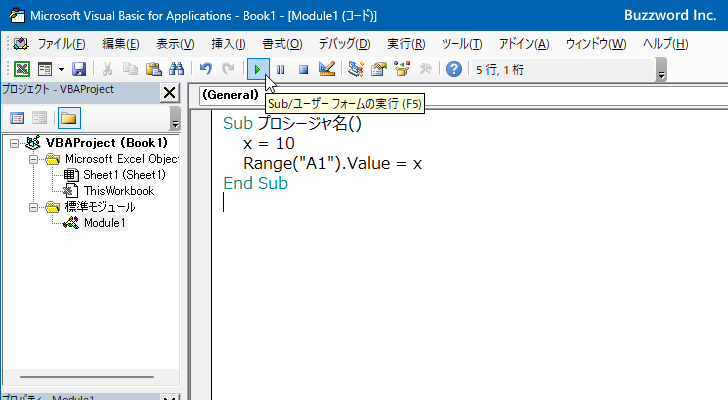728x400 pixels.
Task: Open the ファイル(F) menu
Action: [x=61, y=44]
